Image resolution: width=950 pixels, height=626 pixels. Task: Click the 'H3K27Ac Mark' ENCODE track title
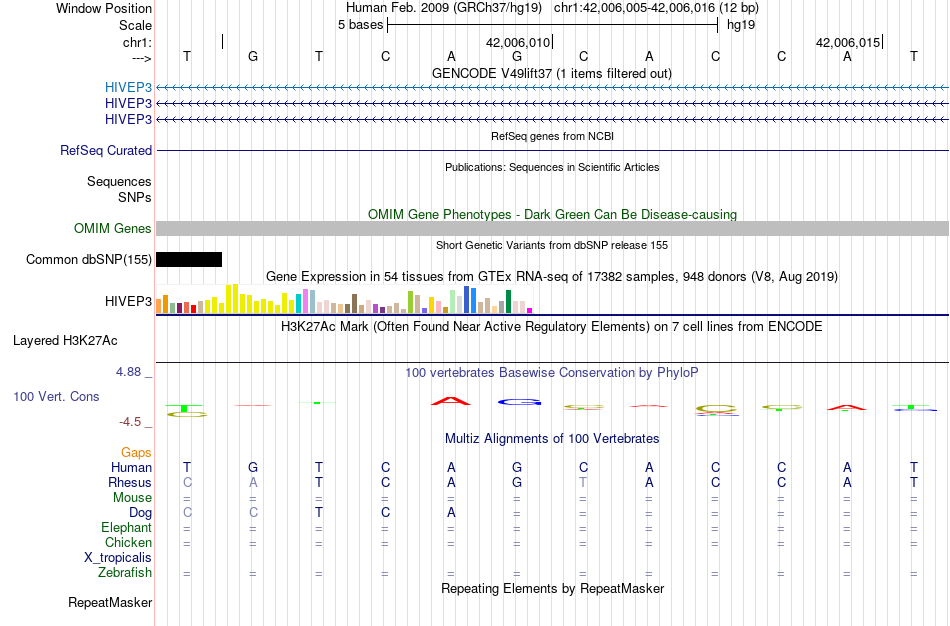552,327
